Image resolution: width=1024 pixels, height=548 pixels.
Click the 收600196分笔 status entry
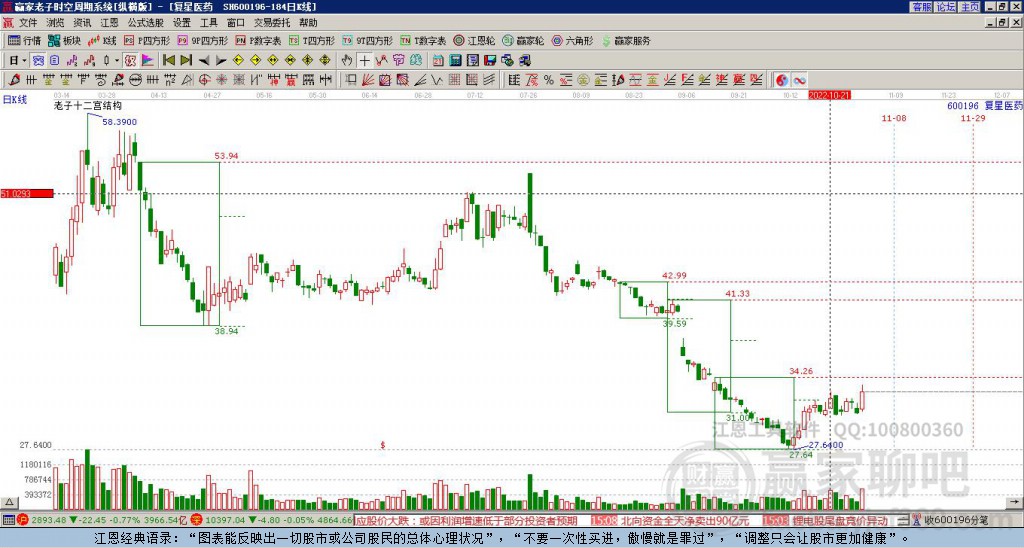click(950, 521)
